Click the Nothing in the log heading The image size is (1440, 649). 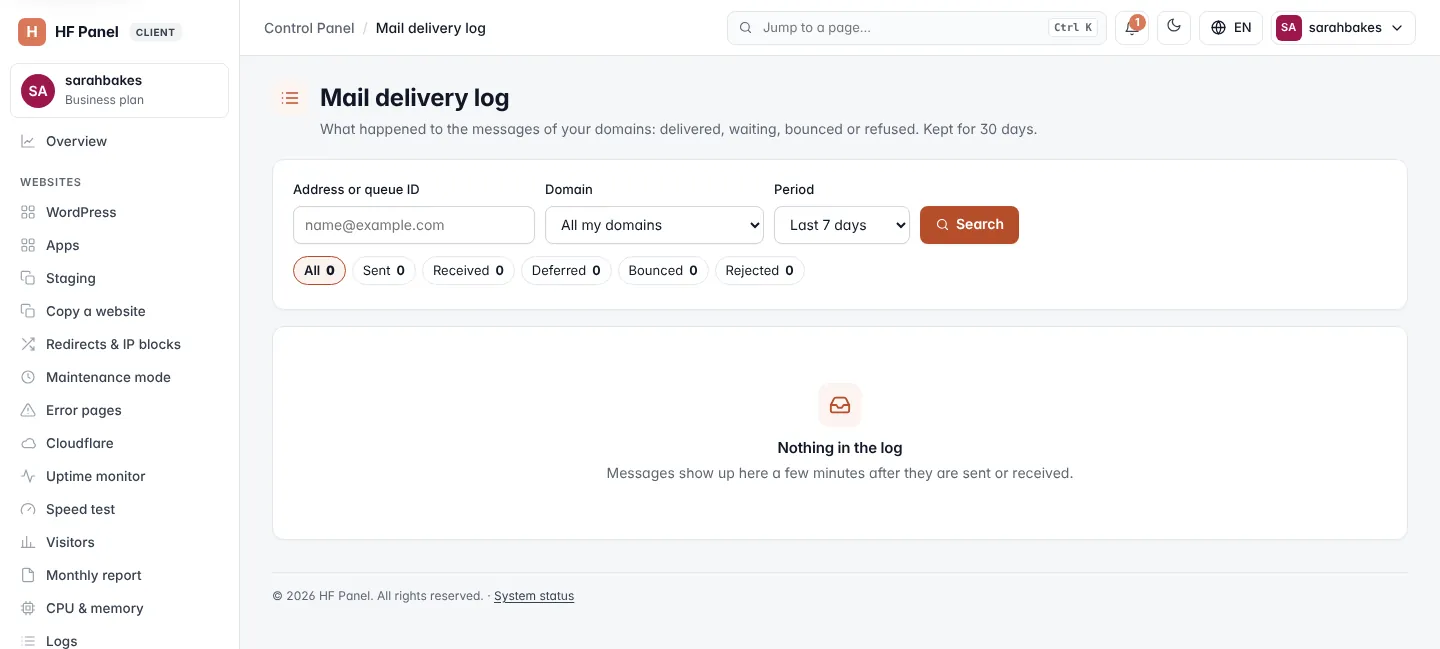point(840,448)
